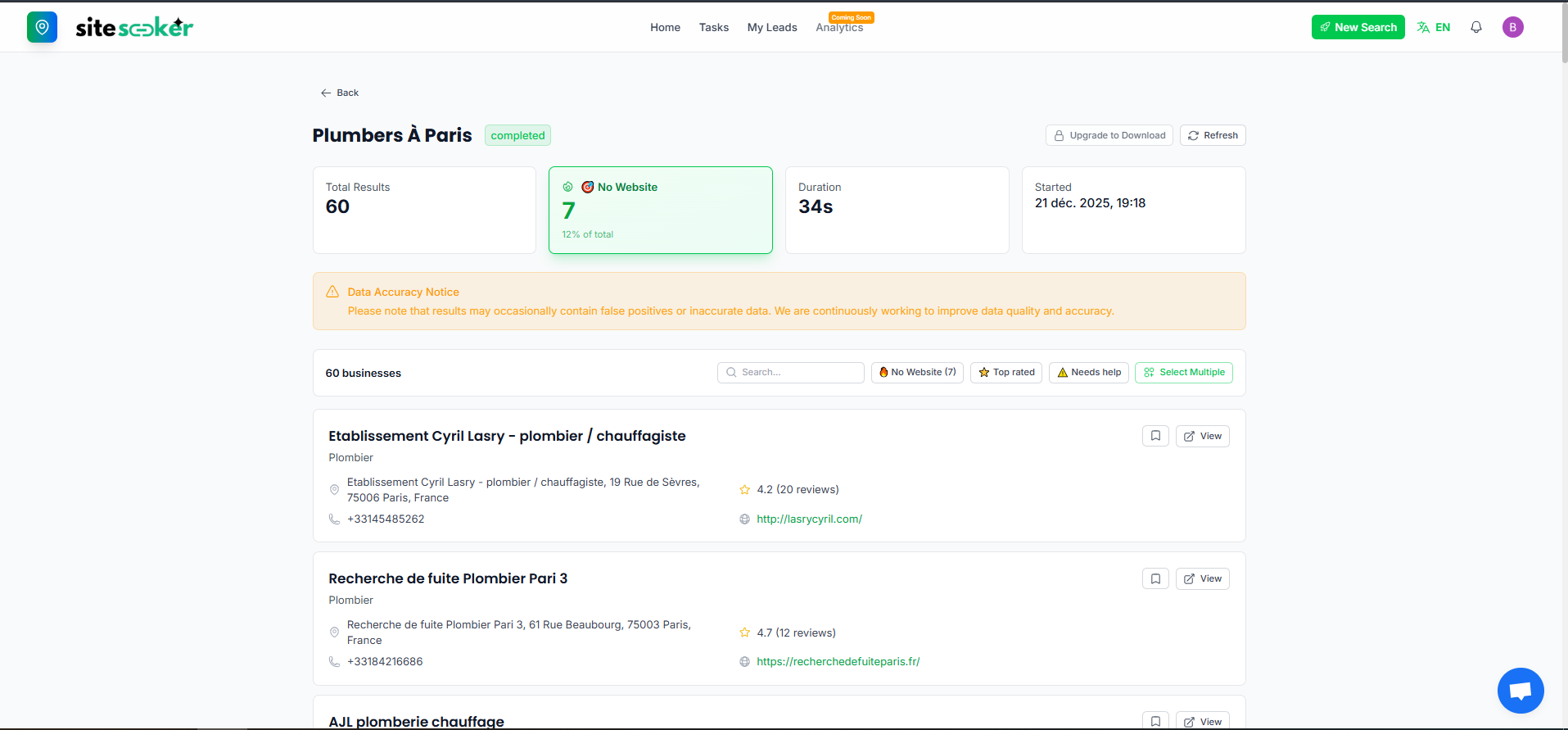
Task: Open user avatar B menu
Action: click(1512, 27)
